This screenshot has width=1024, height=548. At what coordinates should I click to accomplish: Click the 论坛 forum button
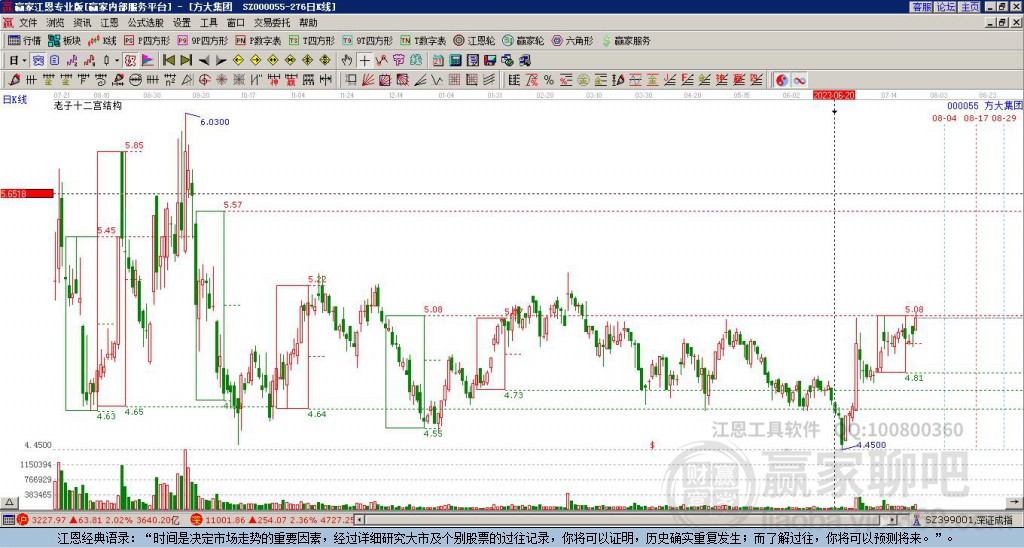945,7
